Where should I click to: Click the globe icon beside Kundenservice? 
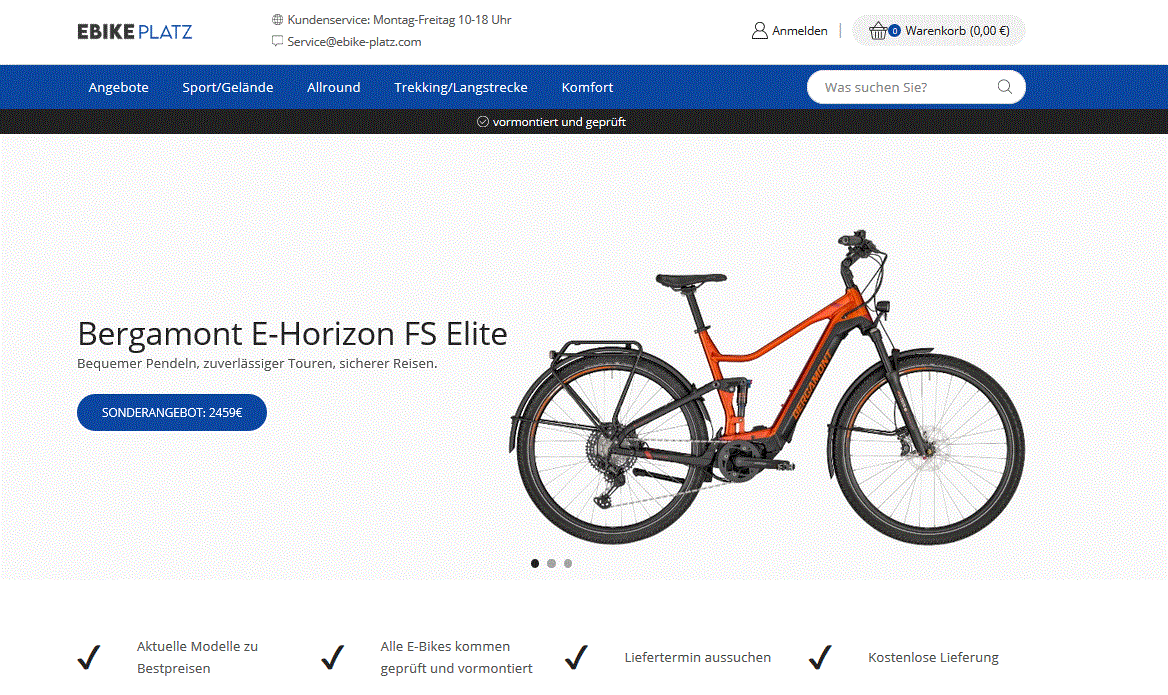point(277,19)
